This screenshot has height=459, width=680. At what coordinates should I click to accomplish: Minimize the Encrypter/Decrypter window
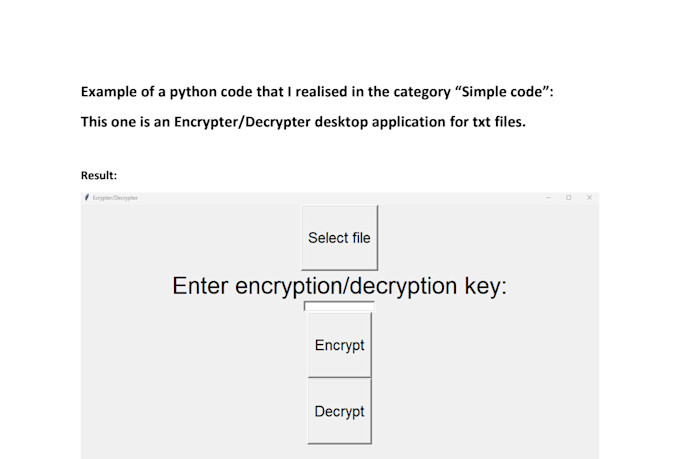pyautogui.click(x=548, y=197)
